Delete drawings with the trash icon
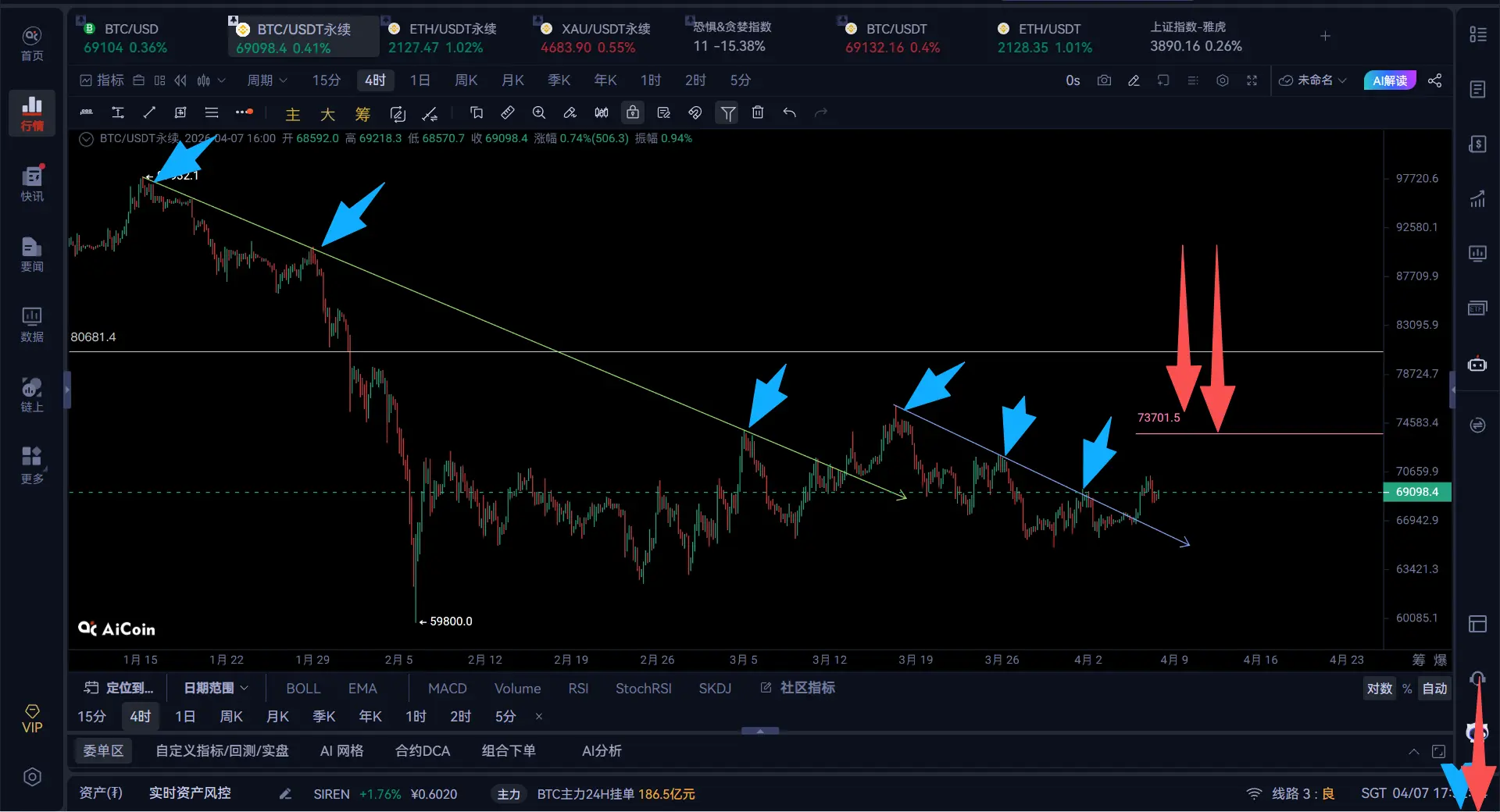1500x812 pixels. [758, 112]
